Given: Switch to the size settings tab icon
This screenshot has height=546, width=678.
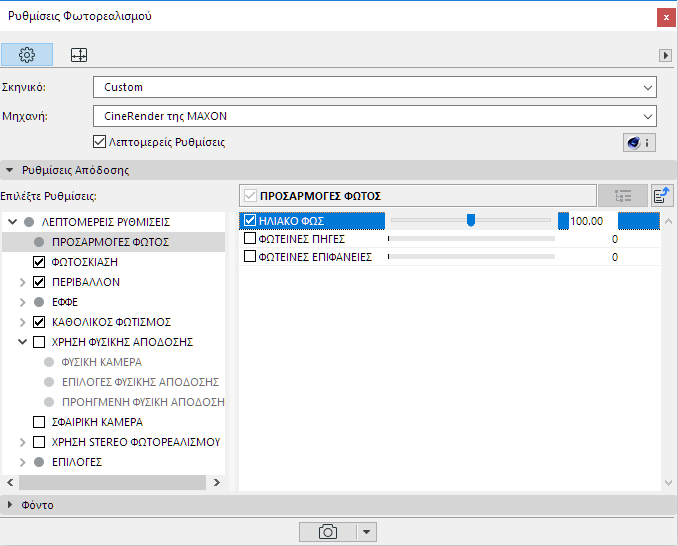Looking at the screenshot, I should [79, 55].
